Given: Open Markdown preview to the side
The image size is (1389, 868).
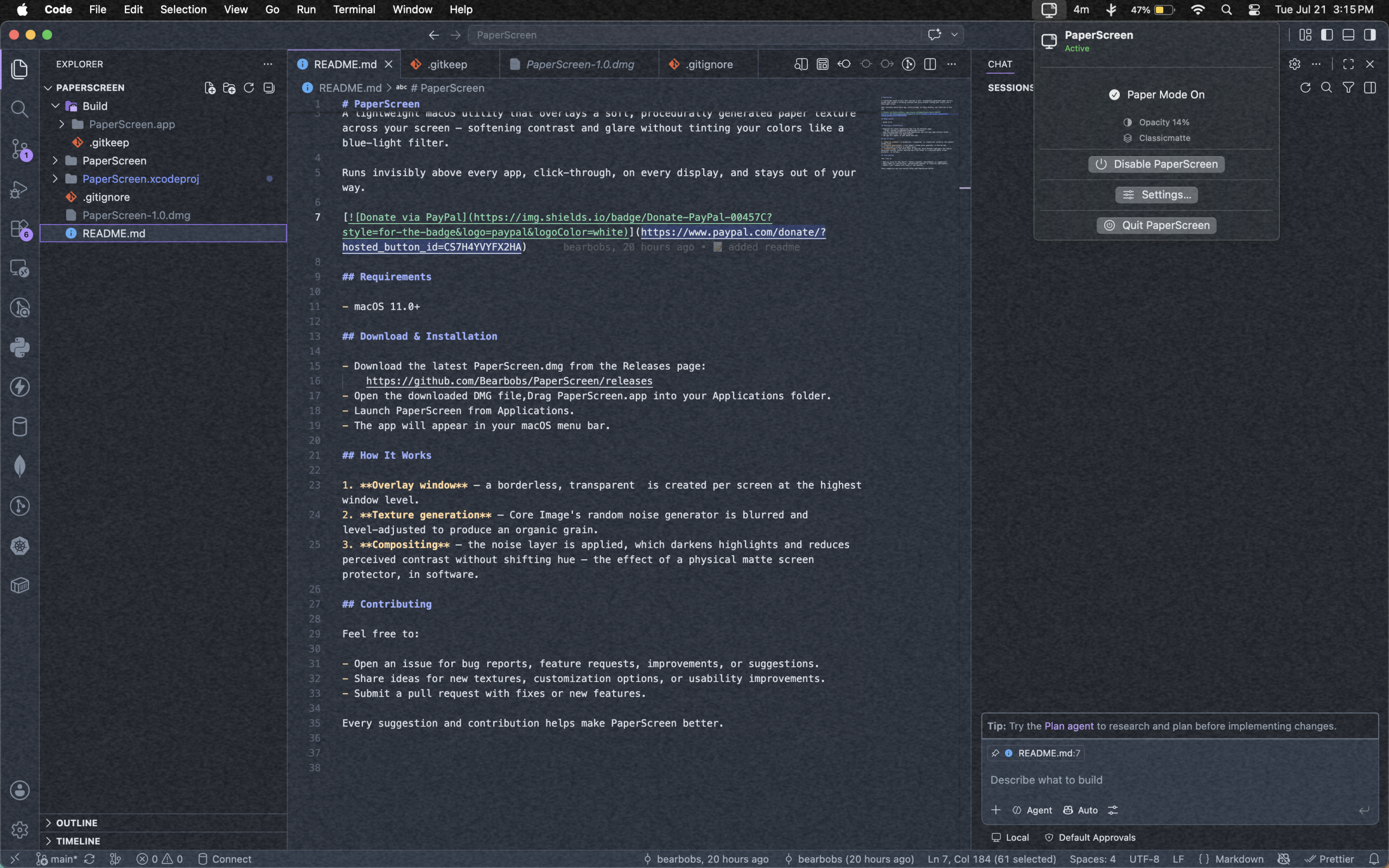Looking at the screenshot, I should (x=801, y=65).
